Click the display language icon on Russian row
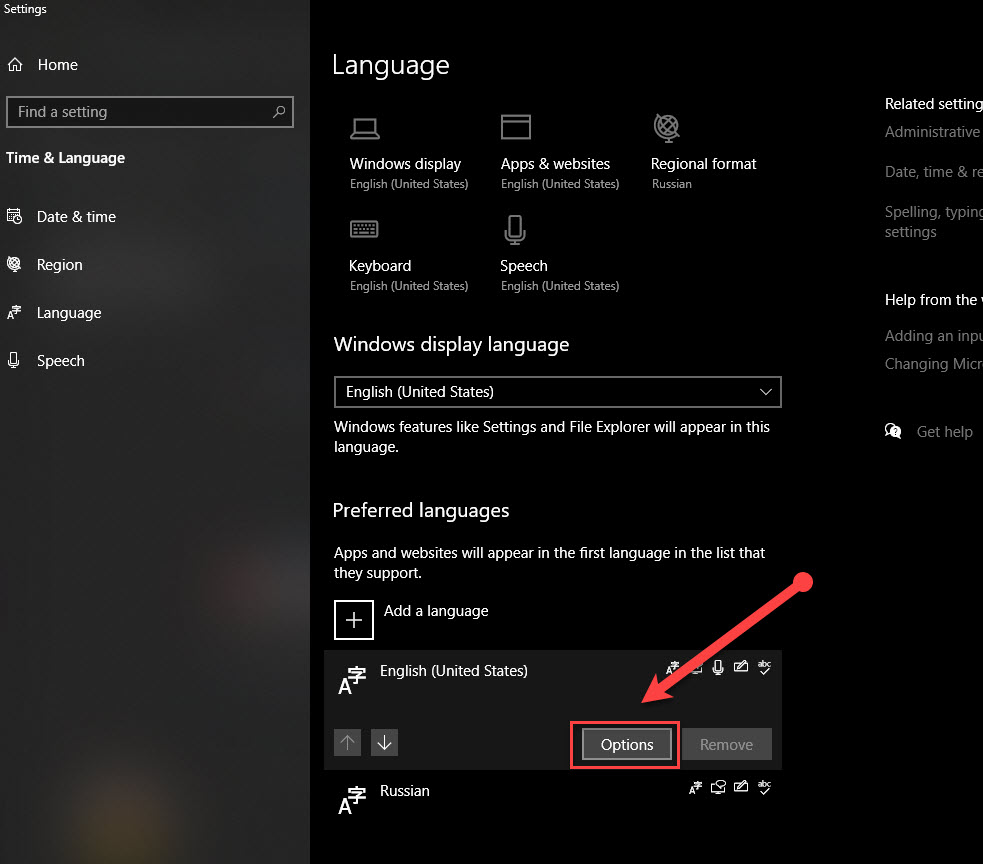Screen dimensions: 983x864 click(695, 788)
